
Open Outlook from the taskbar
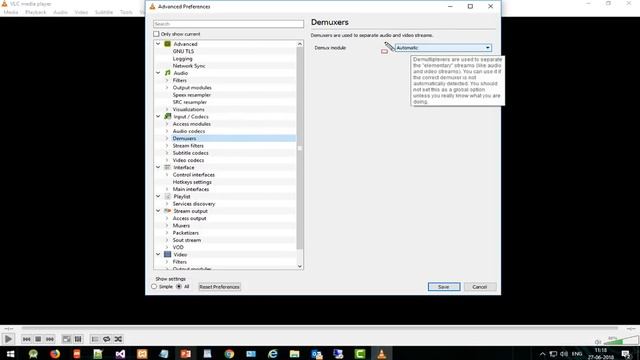(x=316, y=353)
